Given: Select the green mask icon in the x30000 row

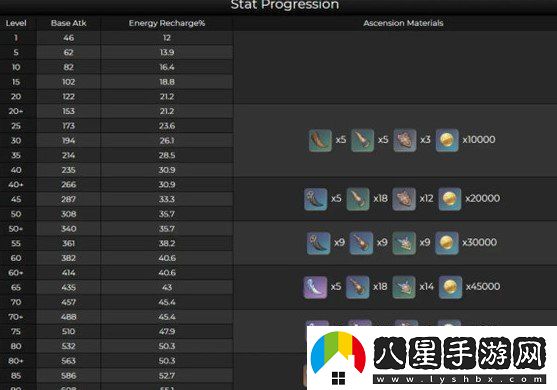Looking at the screenshot, I should point(404,243).
